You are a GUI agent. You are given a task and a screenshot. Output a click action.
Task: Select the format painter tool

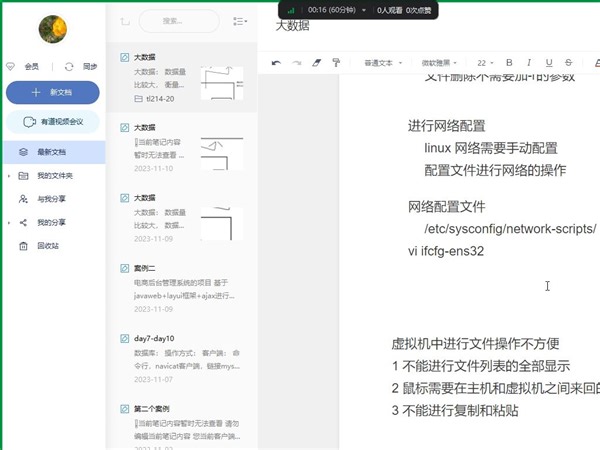tap(336, 63)
